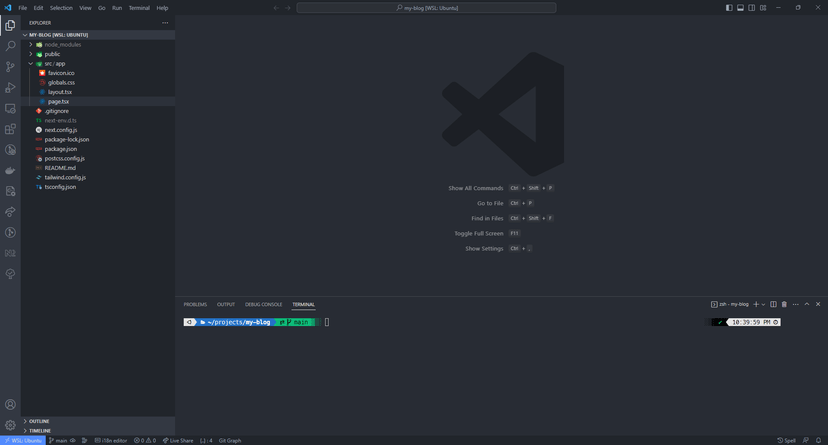Open the VS Code logo menu icon
Image resolution: width=828 pixels, height=445 pixels.
[x=7, y=8]
